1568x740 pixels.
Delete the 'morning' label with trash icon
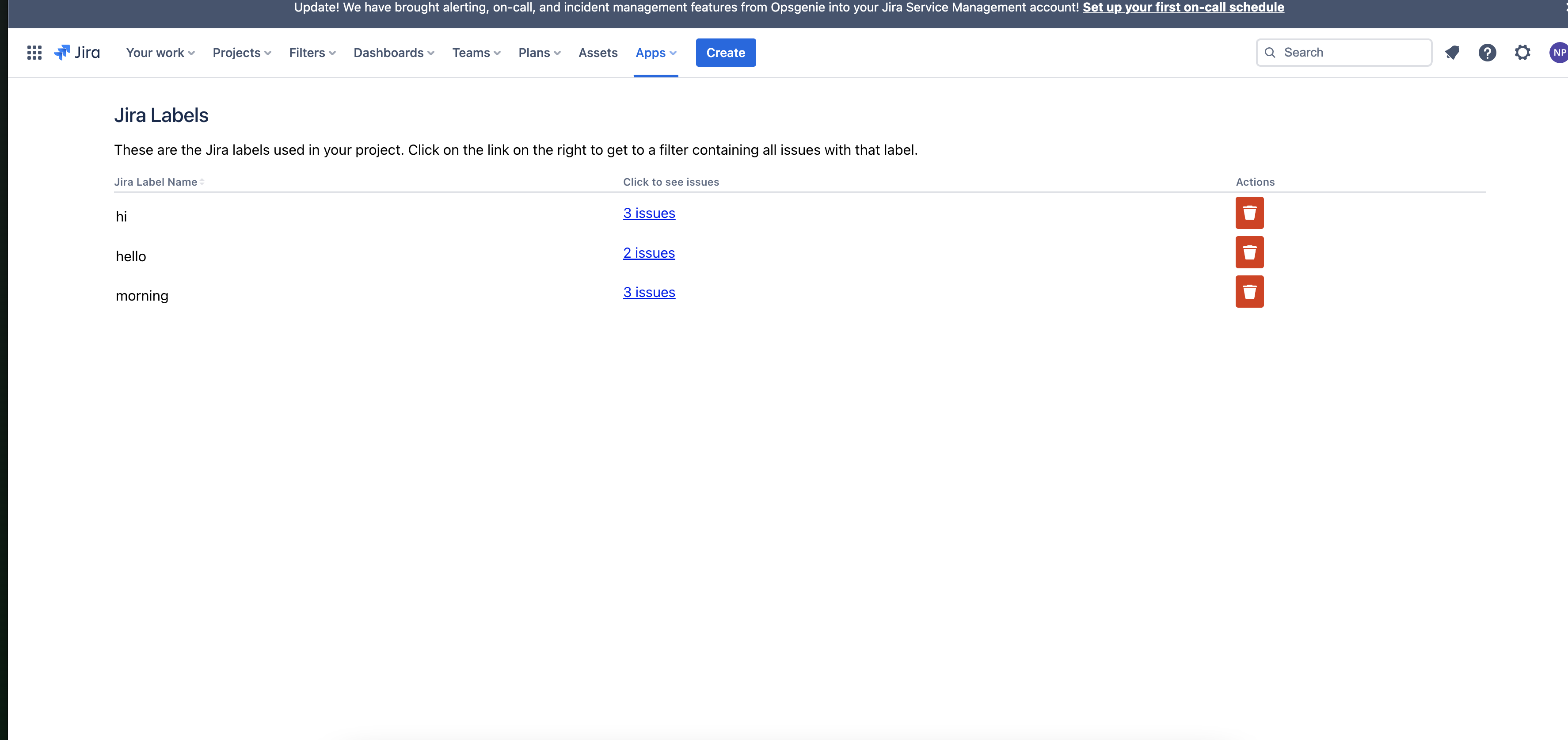click(x=1249, y=292)
